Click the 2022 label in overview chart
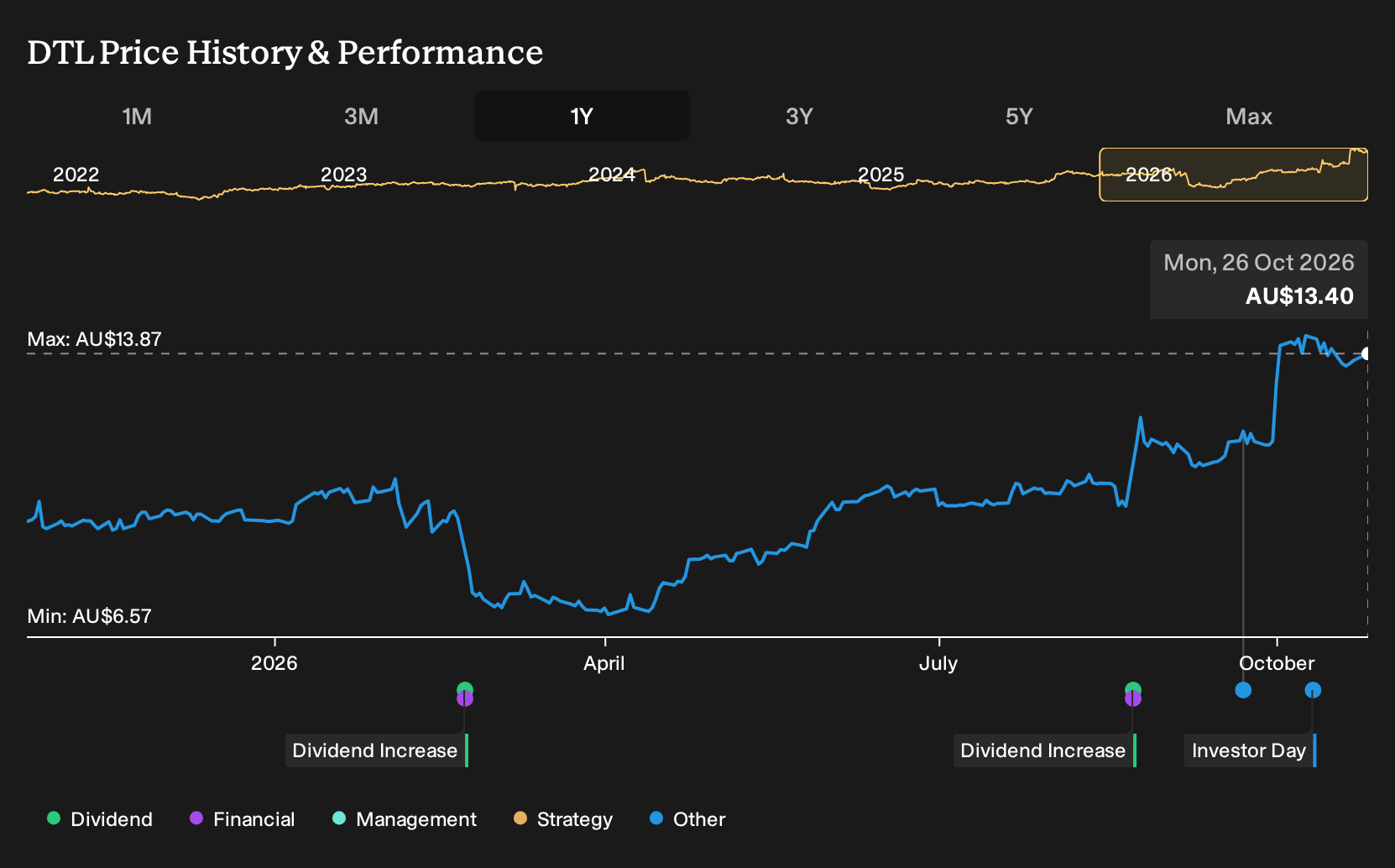The height and width of the screenshot is (868, 1395). (76, 175)
